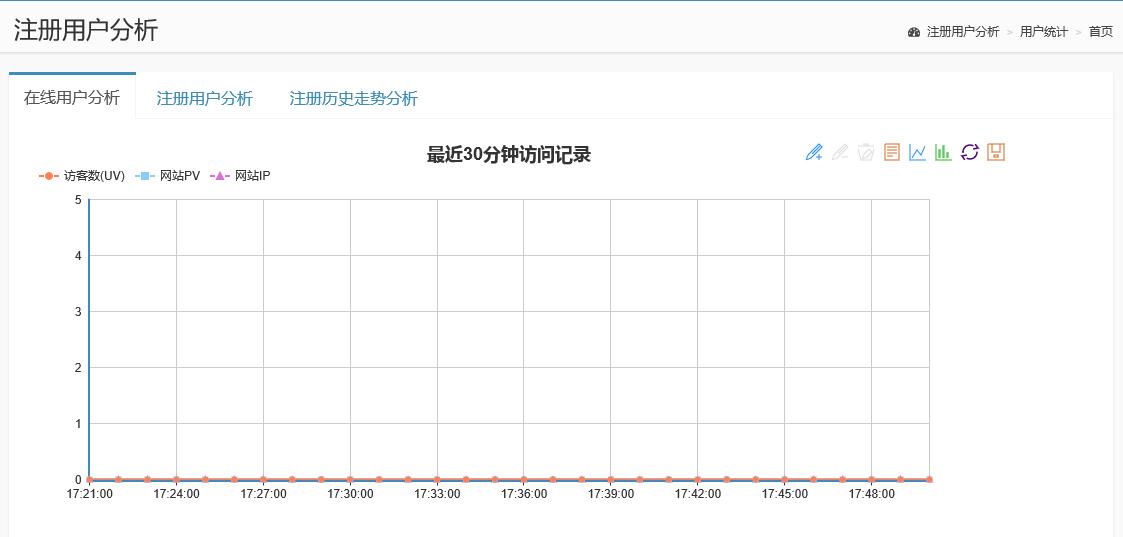
Task: Switch to 注册用户分析 tab
Action: (x=205, y=98)
